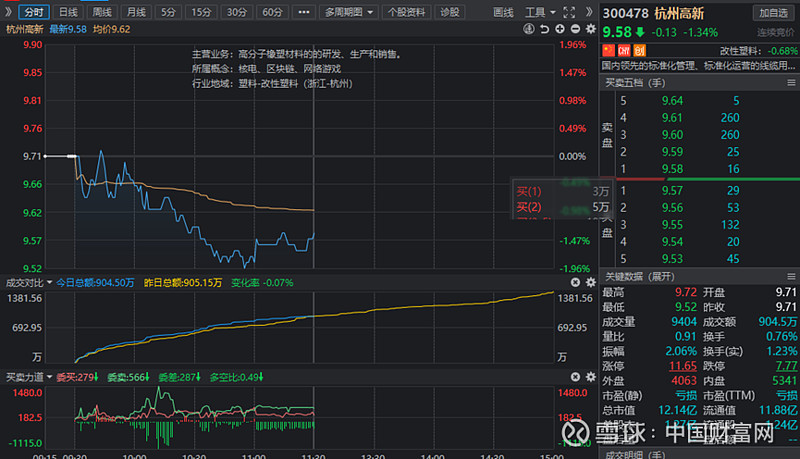
Task: Click the undo/reset arrow icon above chart
Action: (544, 29)
